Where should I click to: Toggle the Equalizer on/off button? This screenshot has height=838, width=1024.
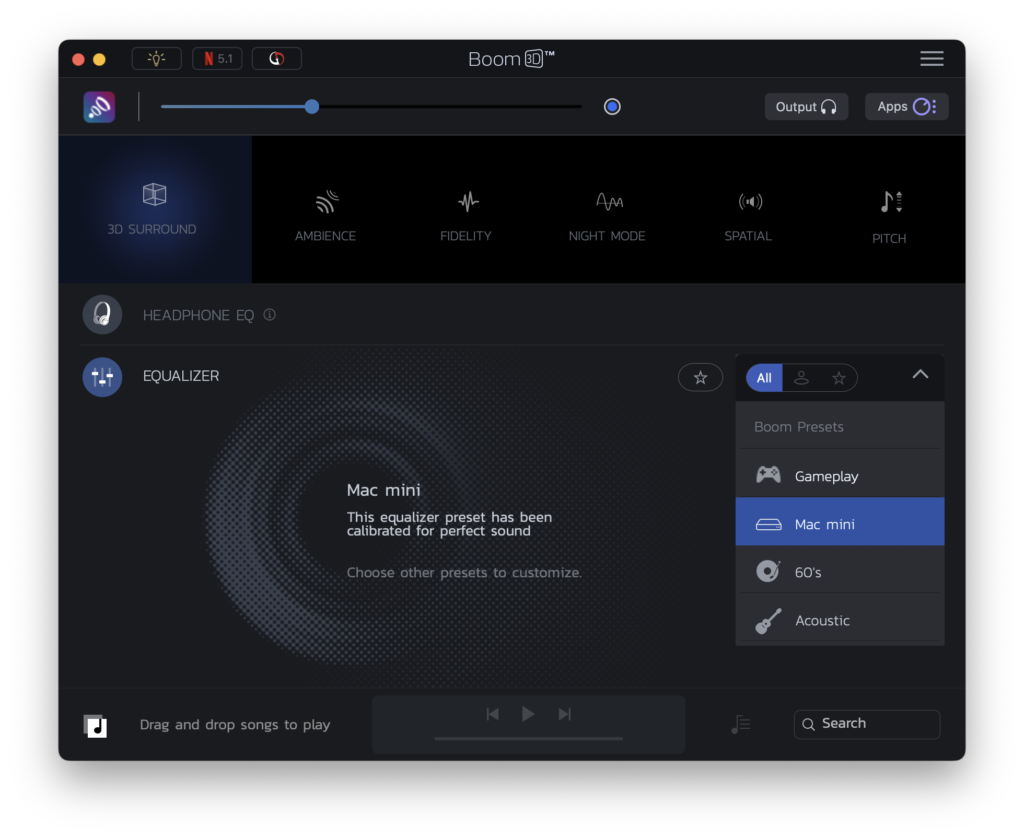point(103,377)
